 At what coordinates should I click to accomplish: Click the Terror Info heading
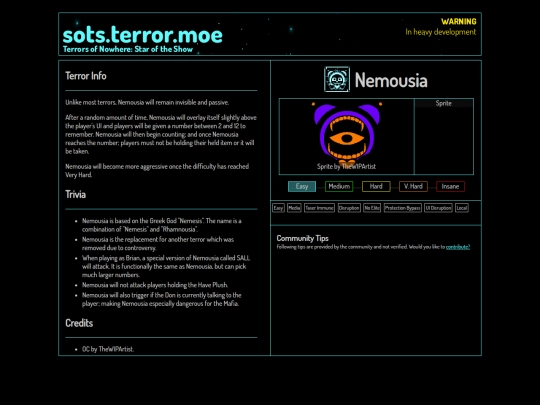(x=86, y=76)
